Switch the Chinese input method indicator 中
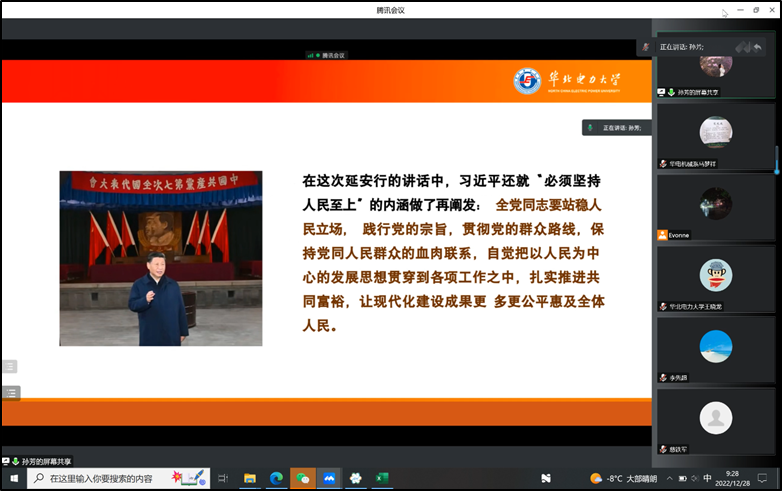This screenshot has height=491, width=782. pos(707,479)
